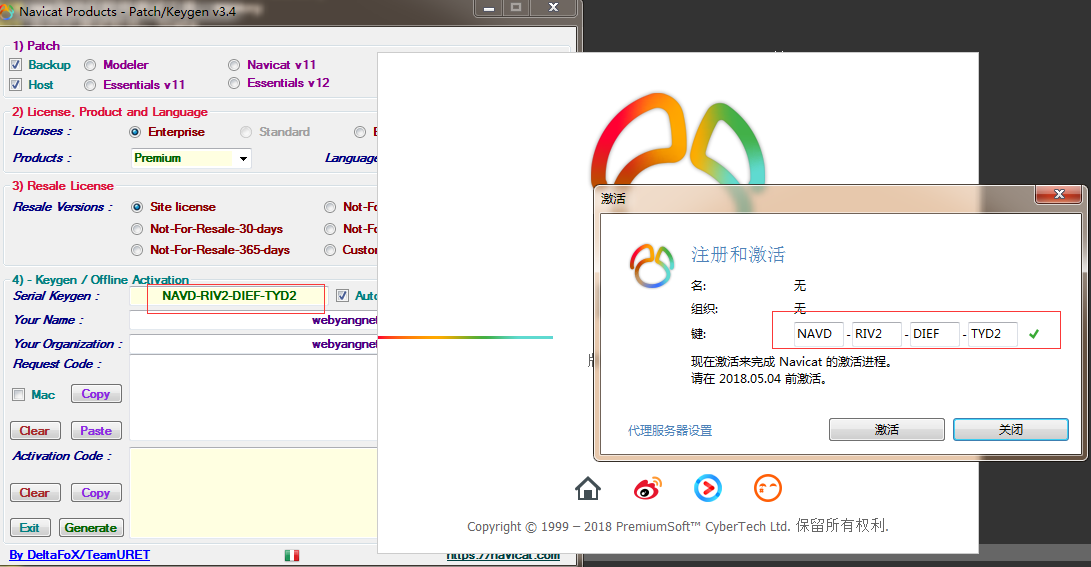Click the 关闭 close button

pos(1010,429)
